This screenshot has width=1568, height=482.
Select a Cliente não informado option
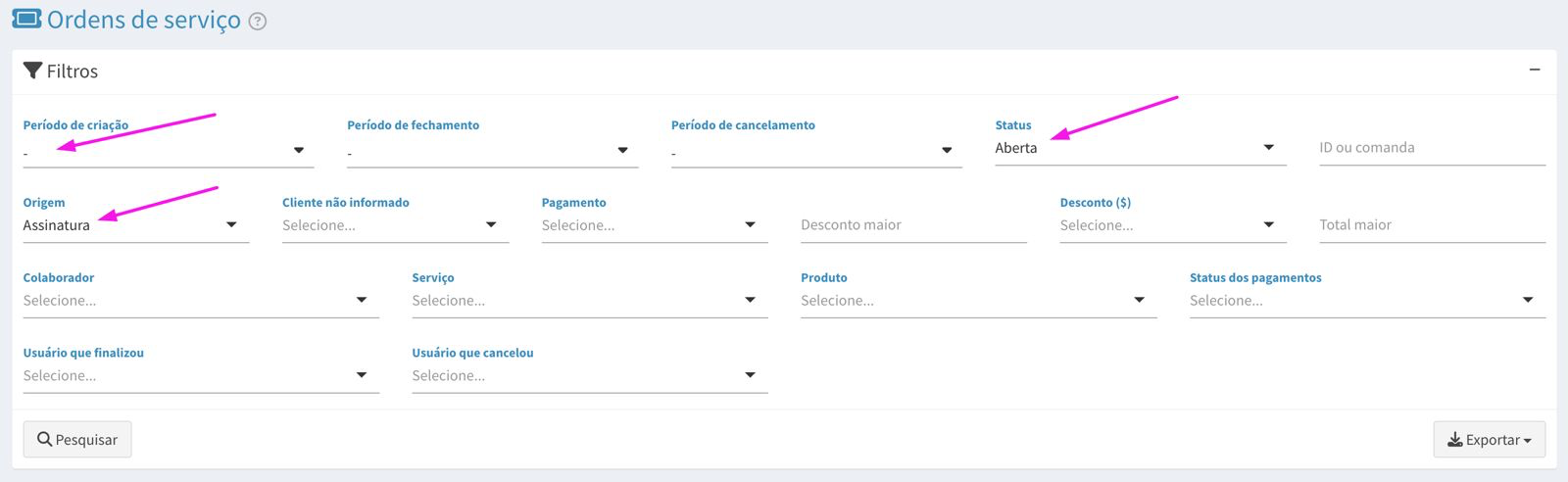(395, 225)
